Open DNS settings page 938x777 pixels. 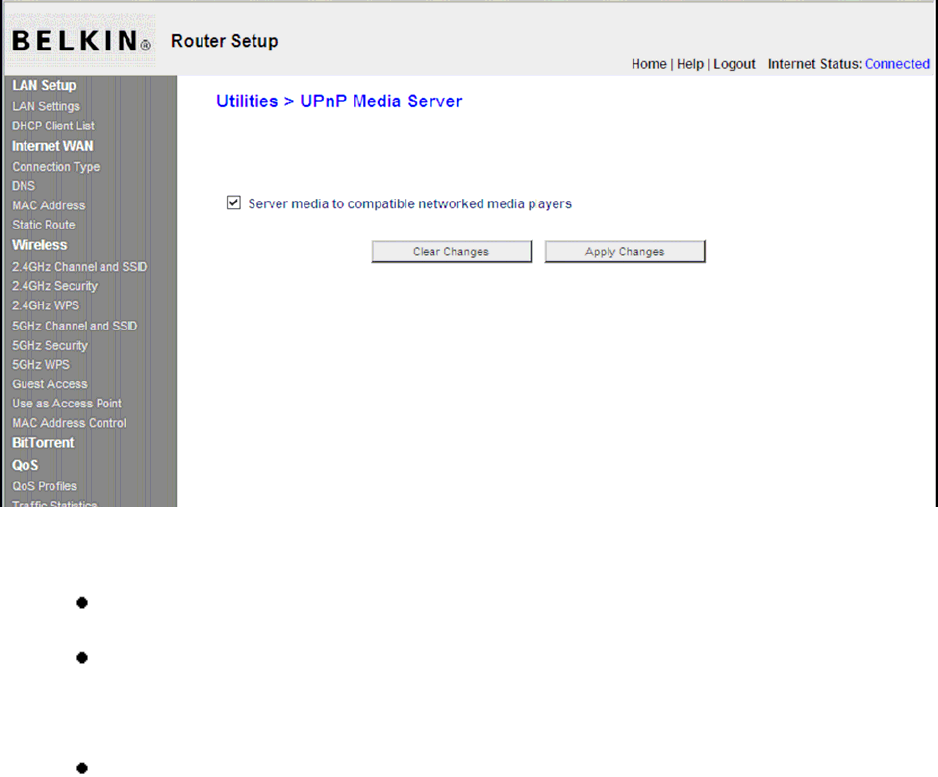pyautogui.click(x=23, y=186)
